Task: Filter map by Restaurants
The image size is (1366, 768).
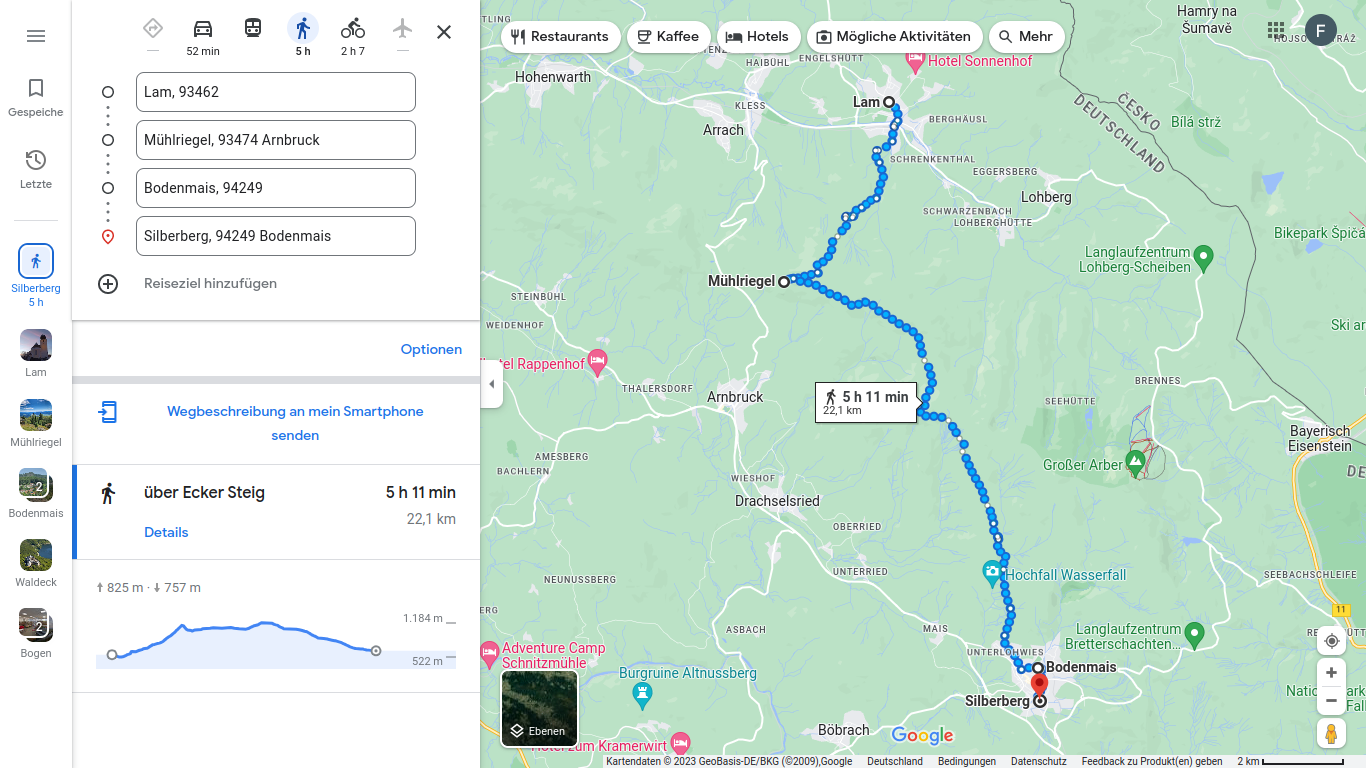Action: pyautogui.click(x=560, y=37)
